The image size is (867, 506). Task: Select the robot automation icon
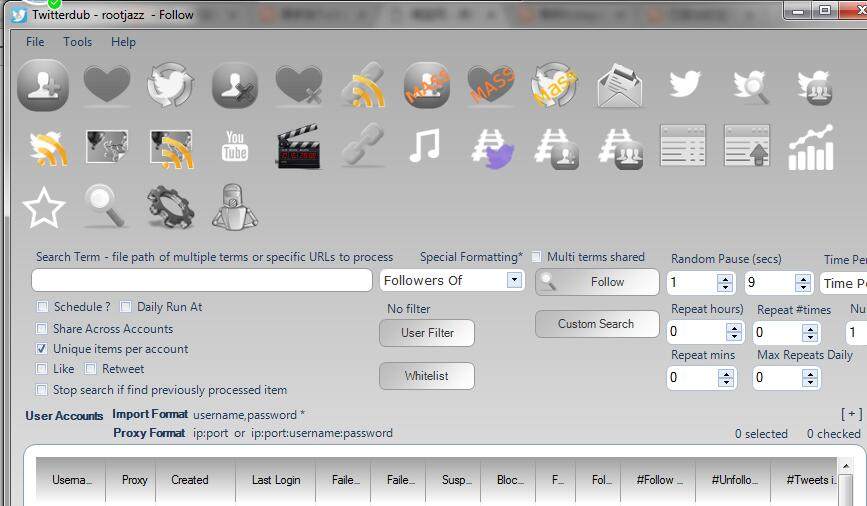[x=235, y=207]
